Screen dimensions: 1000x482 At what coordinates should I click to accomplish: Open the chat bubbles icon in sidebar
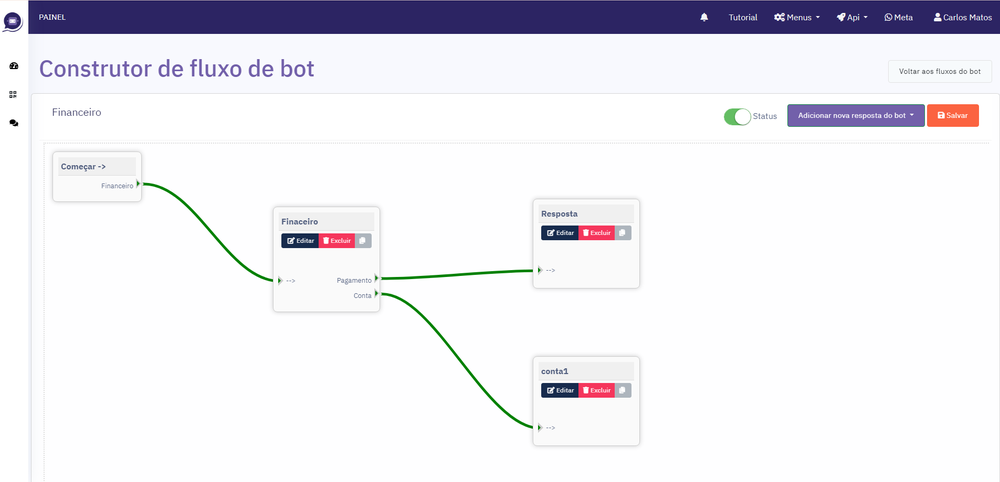[x=13, y=123]
